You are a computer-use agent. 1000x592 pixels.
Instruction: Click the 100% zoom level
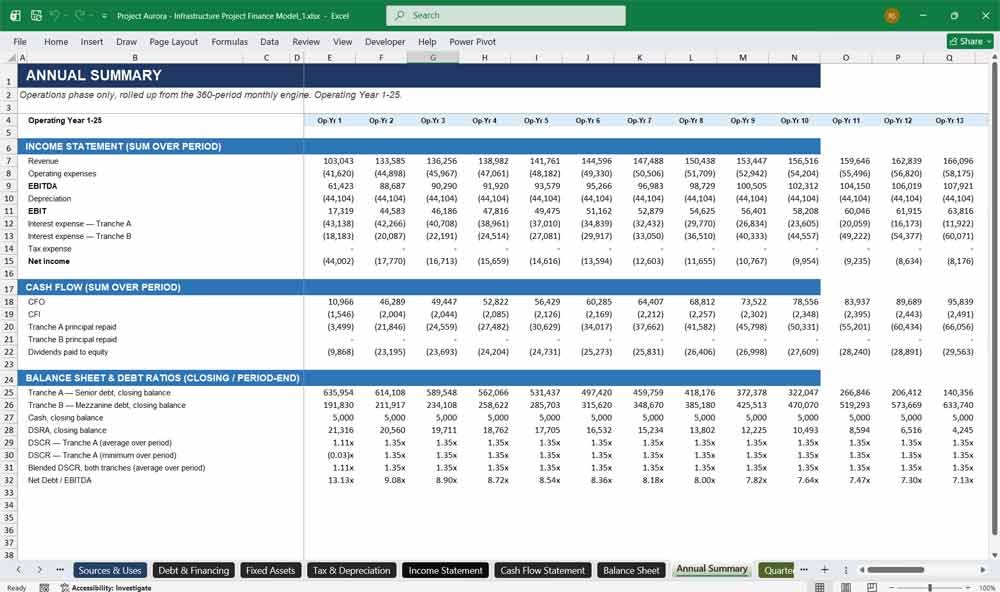[987, 588]
